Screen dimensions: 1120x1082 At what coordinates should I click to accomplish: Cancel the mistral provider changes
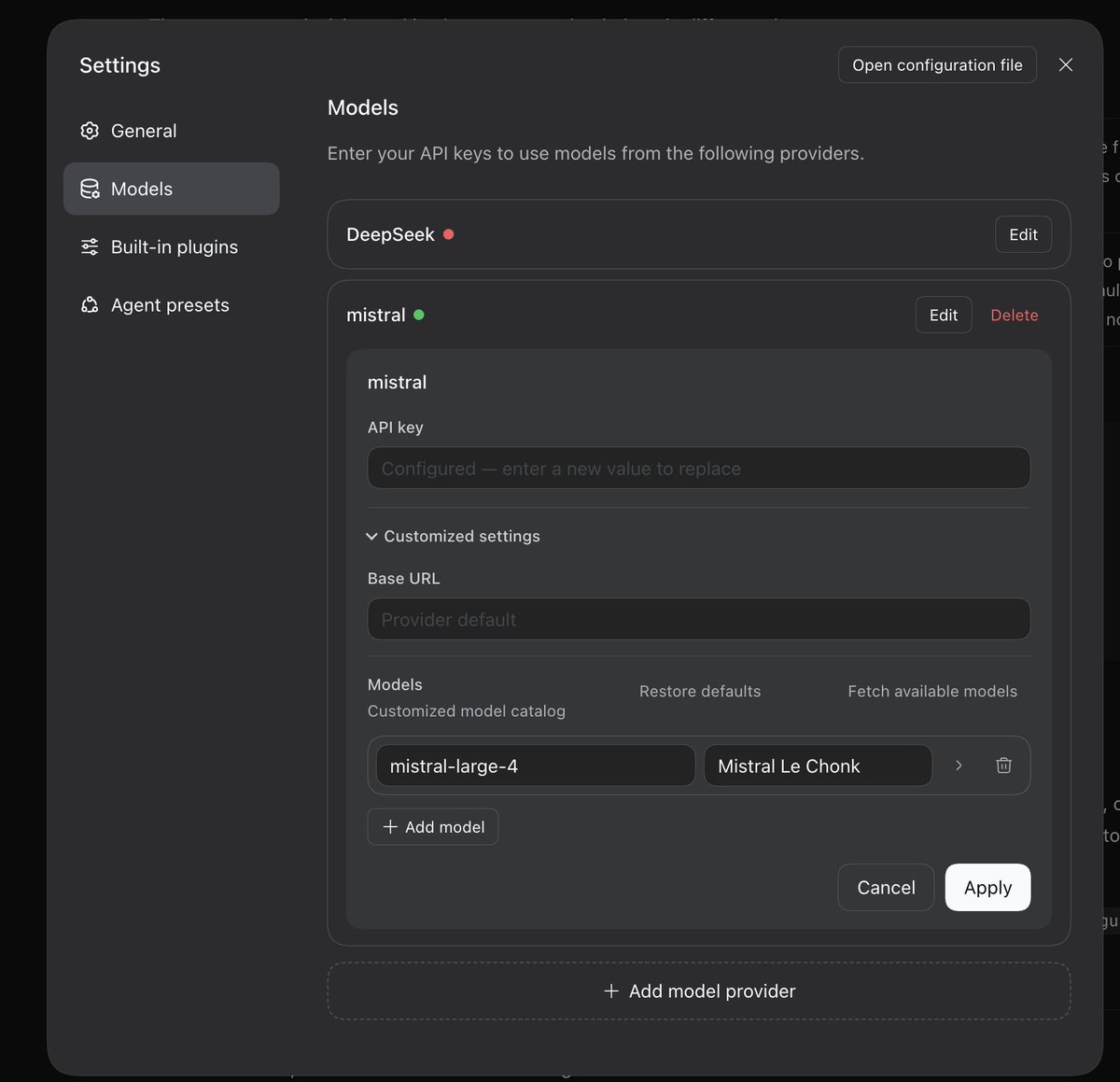(886, 887)
